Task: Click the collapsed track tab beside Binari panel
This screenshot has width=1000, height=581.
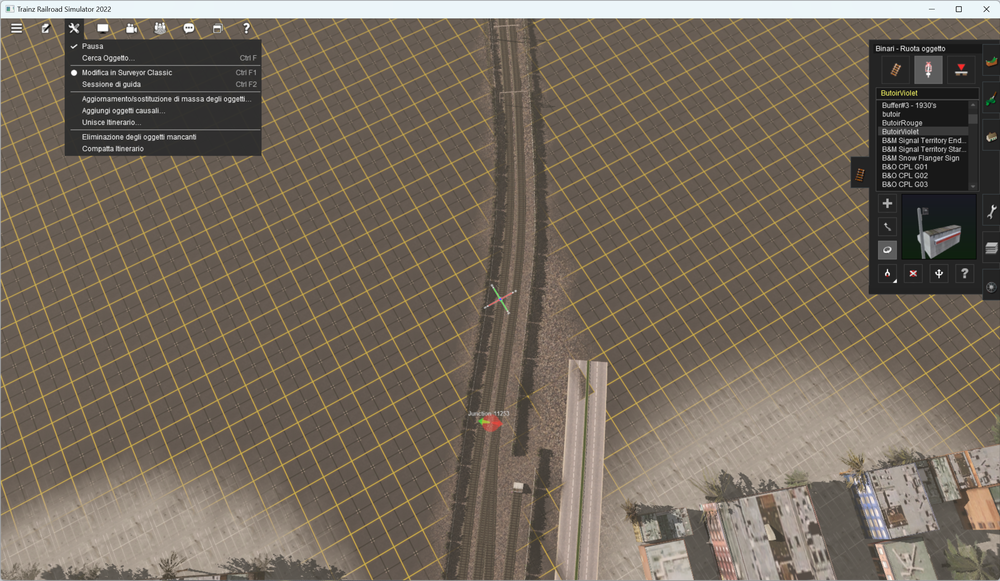Action: 860,173
